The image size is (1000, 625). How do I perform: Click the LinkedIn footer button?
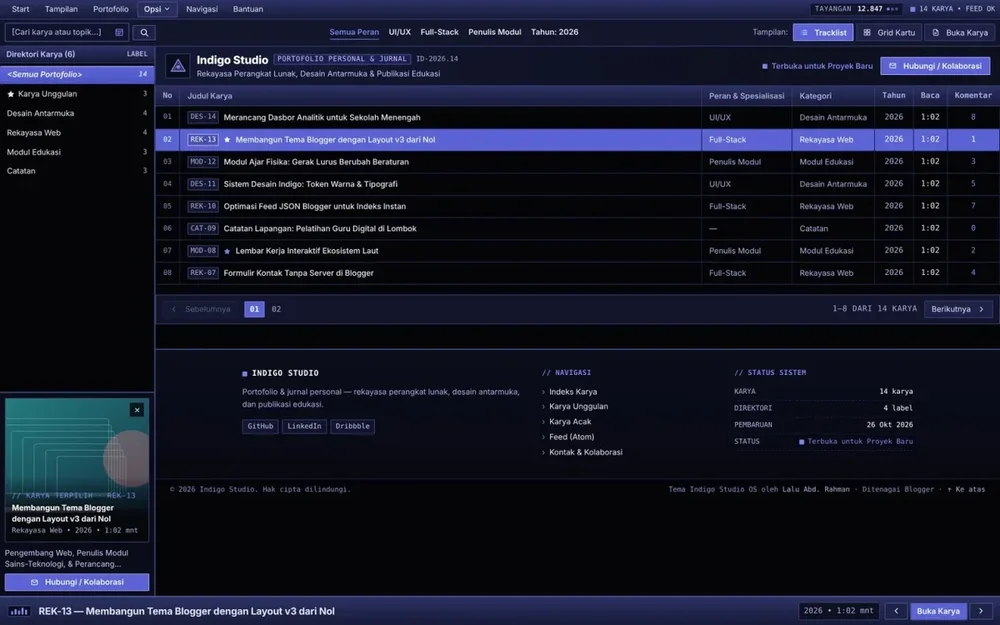[304, 427]
